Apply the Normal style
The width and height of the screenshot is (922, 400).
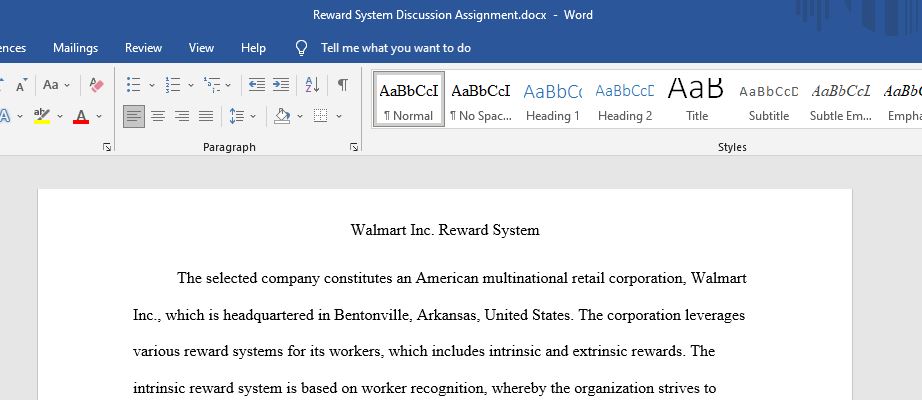coord(409,99)
